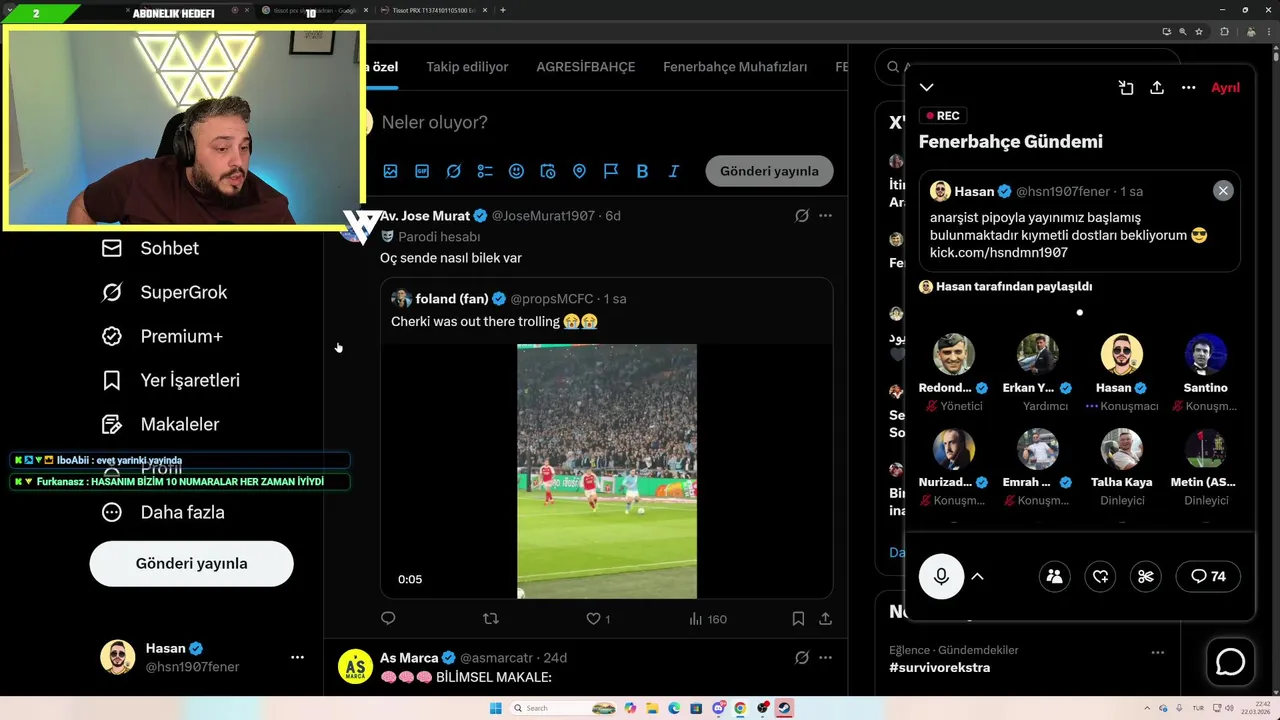Click Grok icon on Jose Murat post

click(x=802, y=215)
